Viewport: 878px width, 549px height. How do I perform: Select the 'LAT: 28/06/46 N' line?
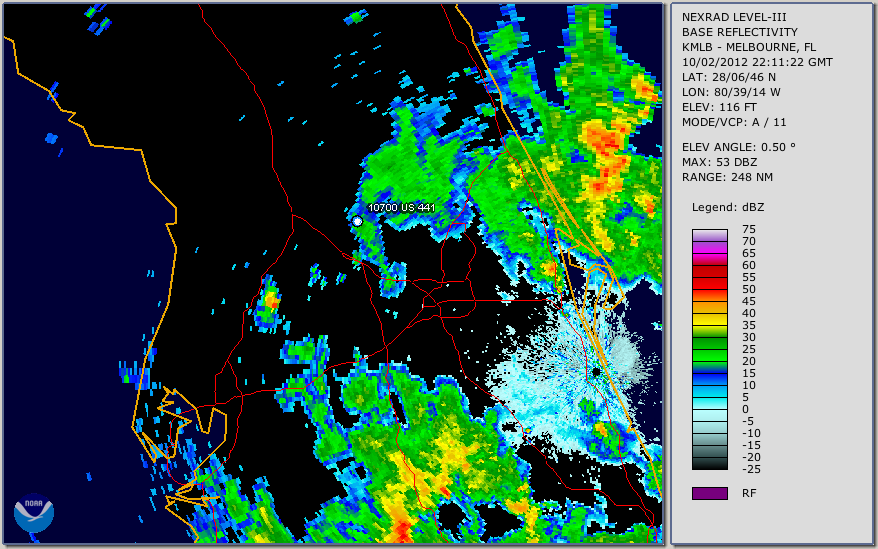tap(728, 77)
